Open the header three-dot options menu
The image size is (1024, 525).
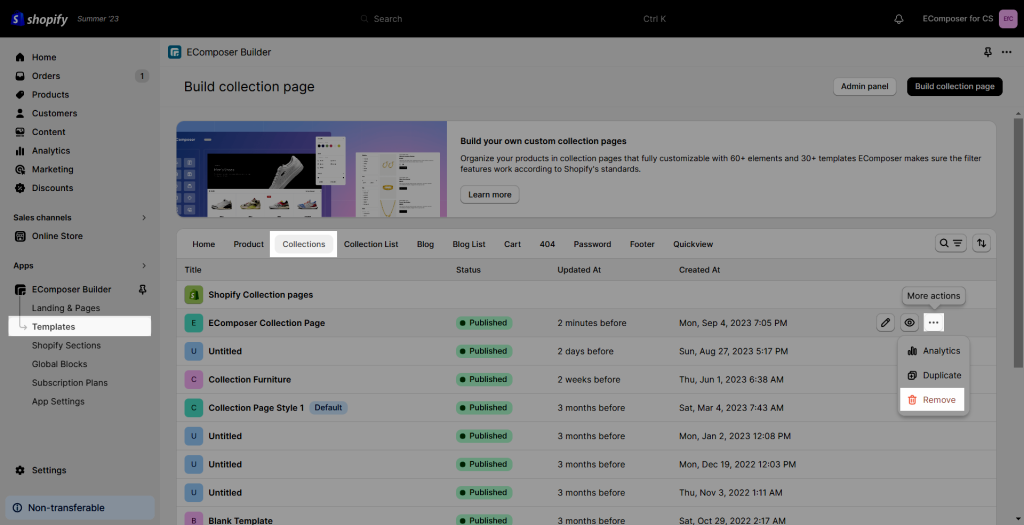1006,52
